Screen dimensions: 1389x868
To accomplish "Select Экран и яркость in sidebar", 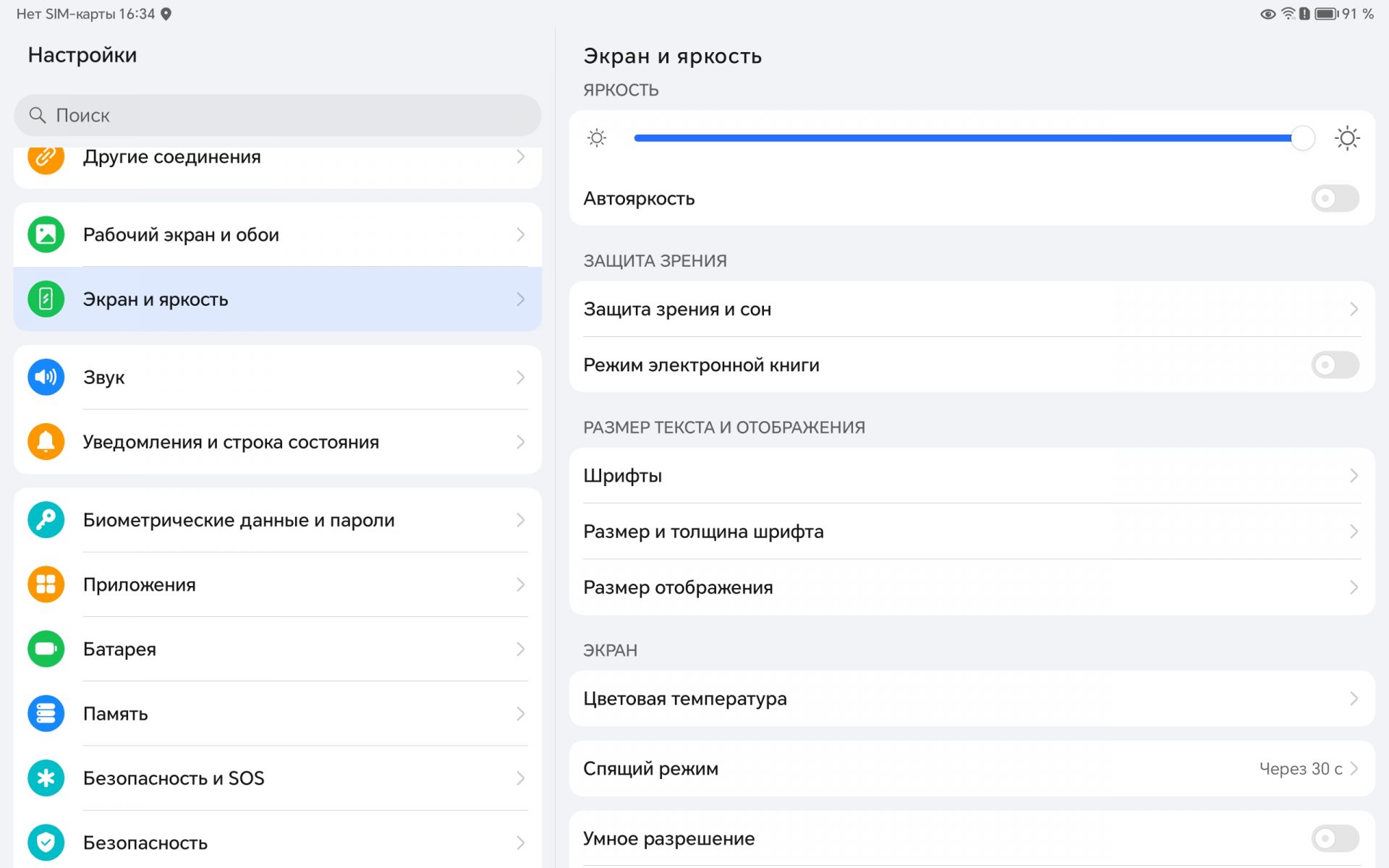I will pyautogui.click(x=277, y=299).
